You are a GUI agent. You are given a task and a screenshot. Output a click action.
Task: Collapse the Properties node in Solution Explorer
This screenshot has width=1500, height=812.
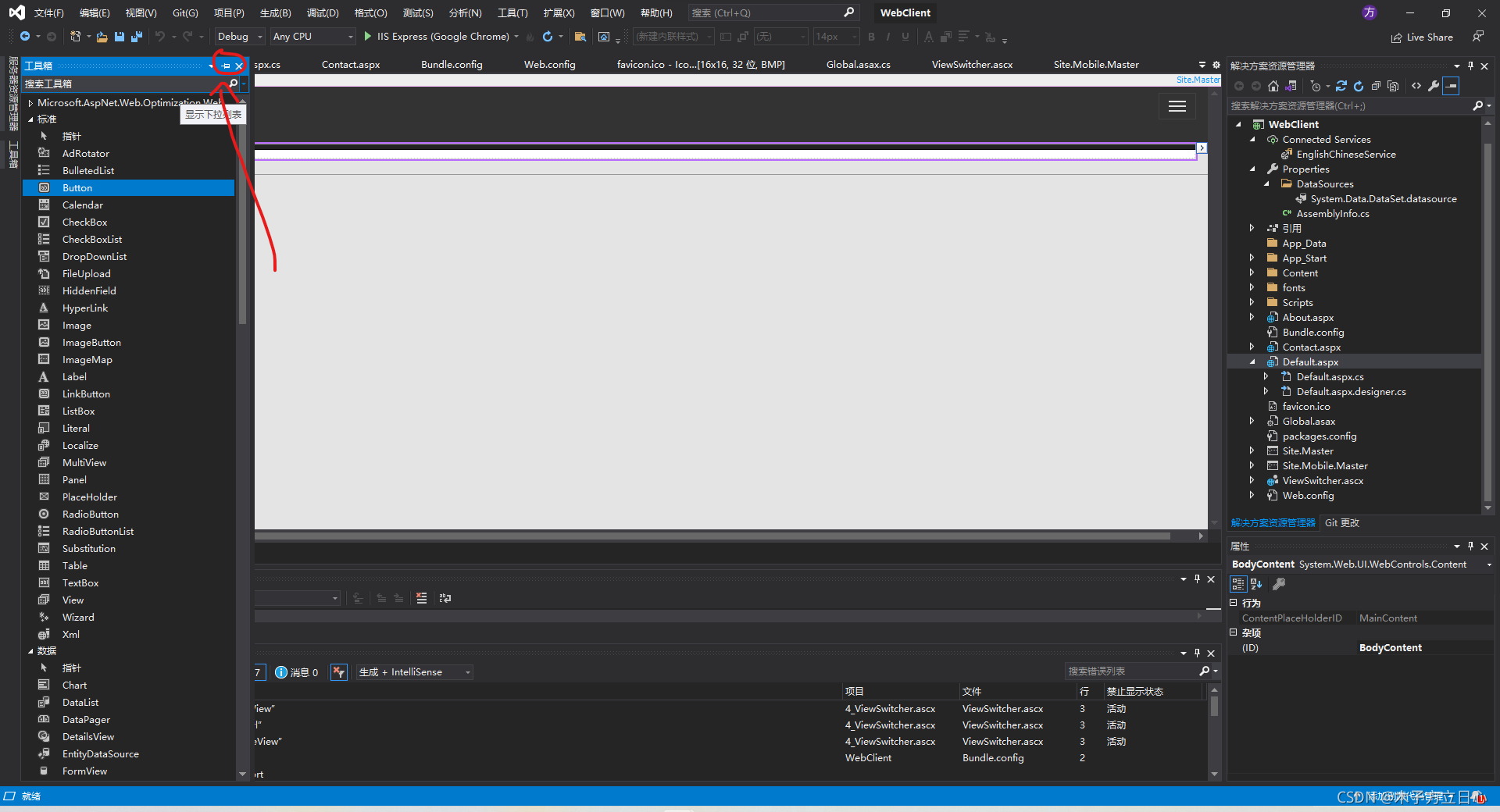(x=1252, y=169)
